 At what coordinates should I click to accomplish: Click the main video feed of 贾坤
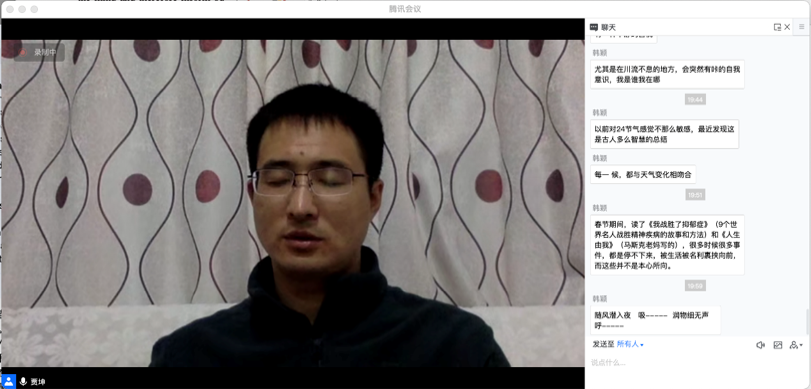click(293, 203)
